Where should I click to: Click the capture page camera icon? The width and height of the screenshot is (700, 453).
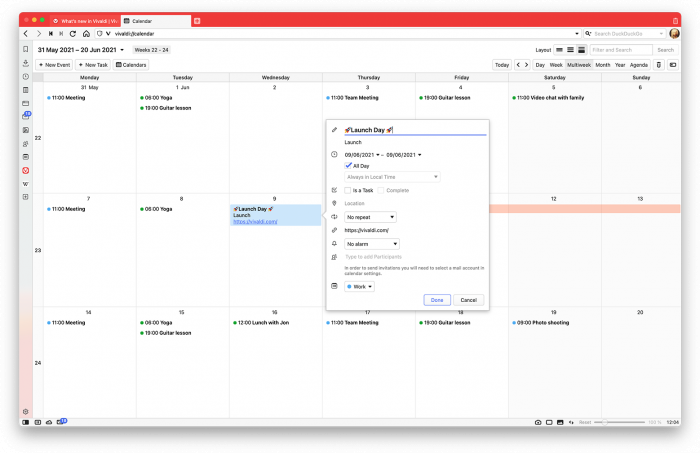(538, 422)
